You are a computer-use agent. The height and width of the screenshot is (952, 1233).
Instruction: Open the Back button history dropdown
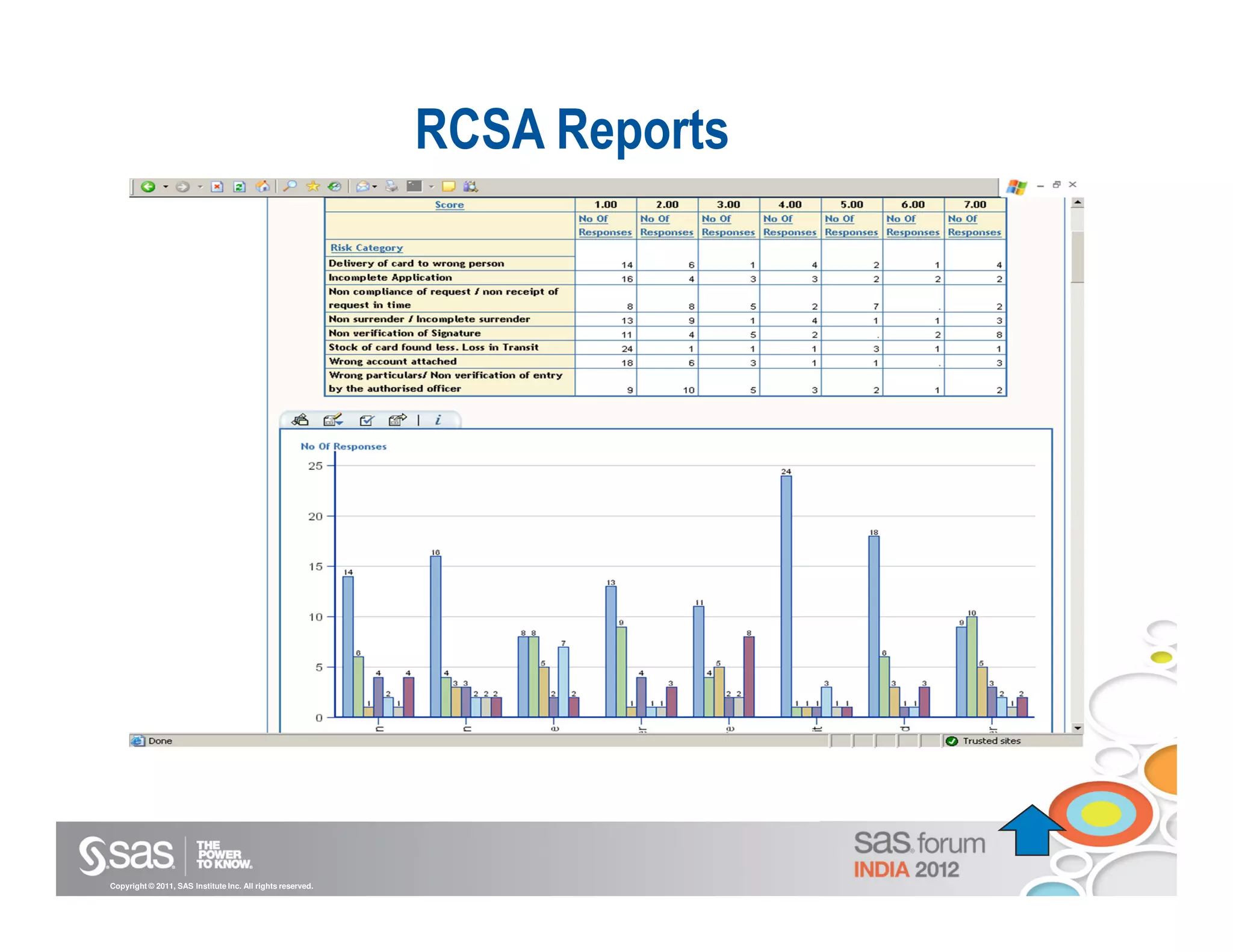pos(166,187)
